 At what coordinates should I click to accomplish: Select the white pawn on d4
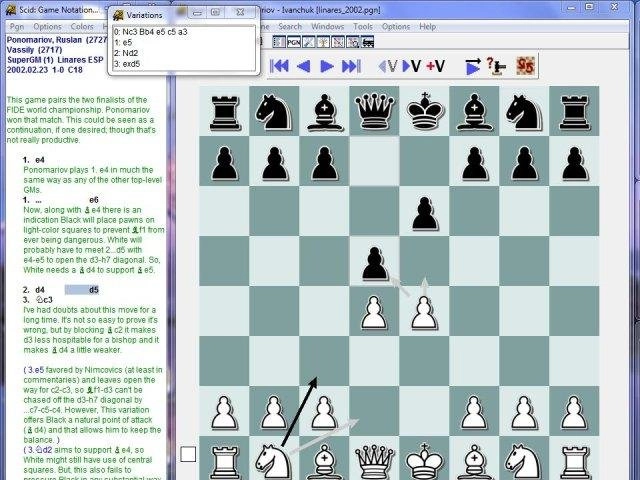374,311
